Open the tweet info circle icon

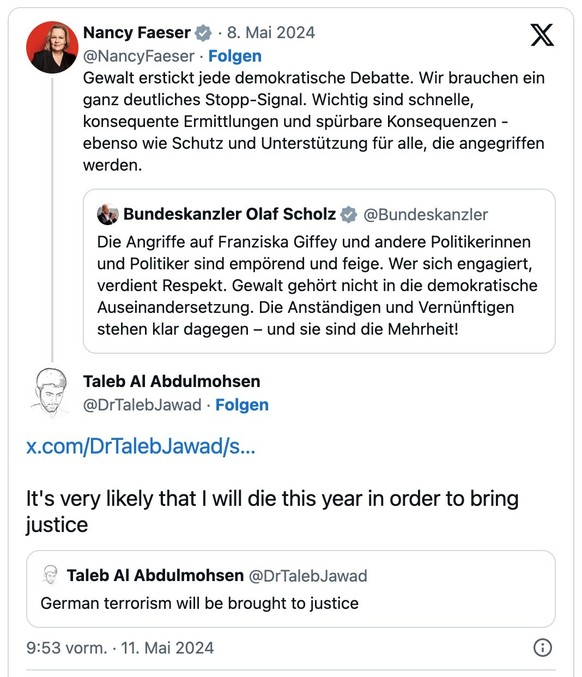(x=543, y=648)
